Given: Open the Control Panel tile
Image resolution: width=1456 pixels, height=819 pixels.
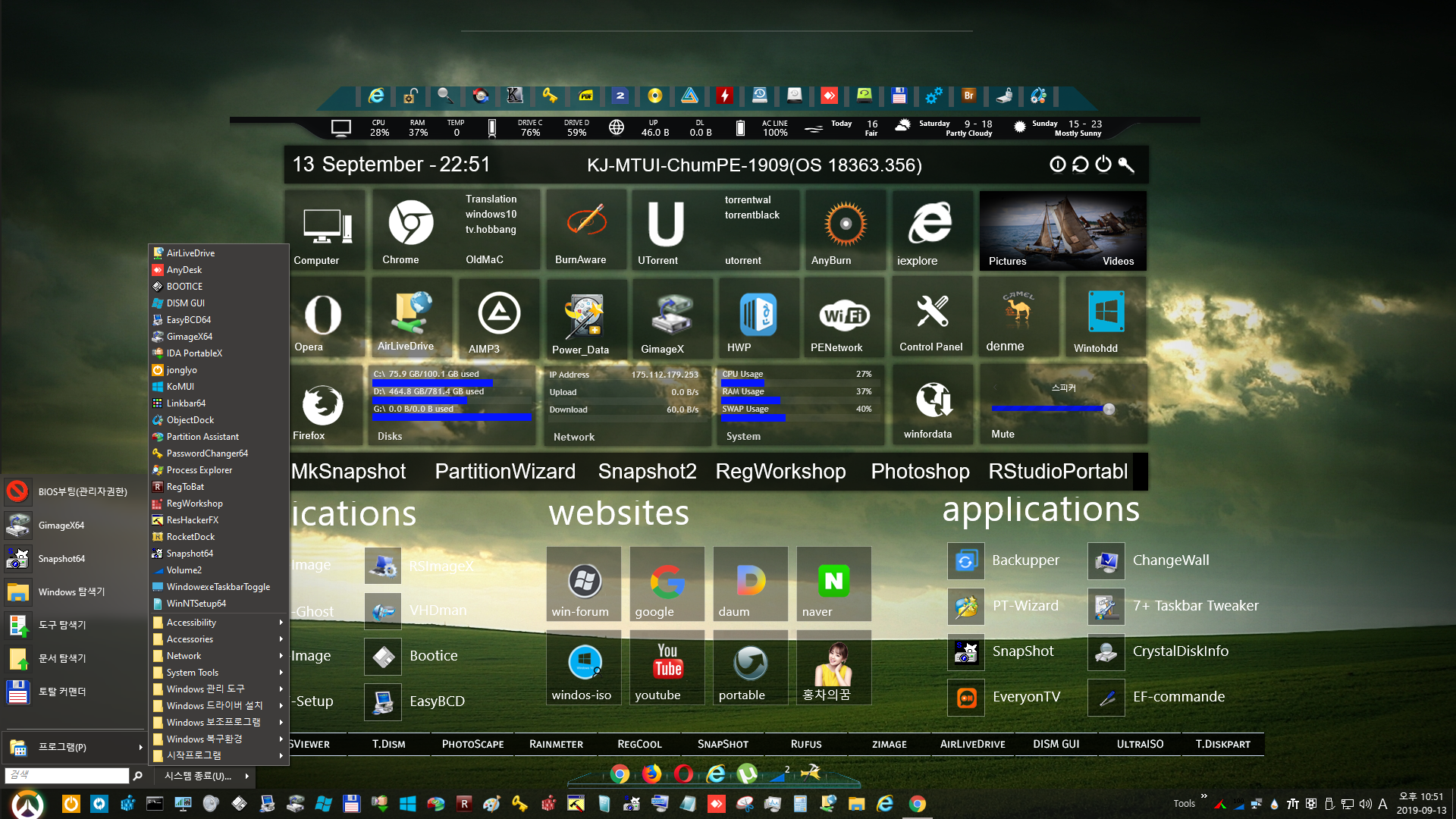Looking at the screenshot, I should tap(932, 317).
